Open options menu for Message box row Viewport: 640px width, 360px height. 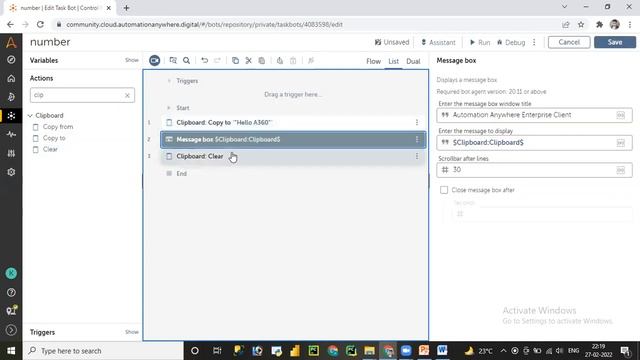[417, 140]
